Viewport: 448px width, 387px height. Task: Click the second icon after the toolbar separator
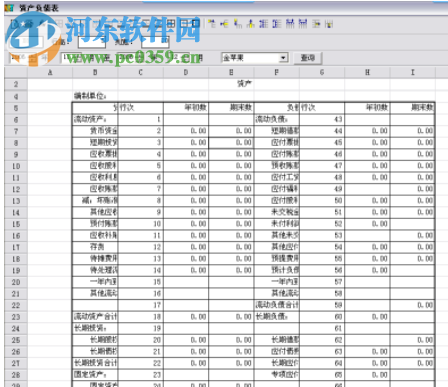tap(224, 24)
